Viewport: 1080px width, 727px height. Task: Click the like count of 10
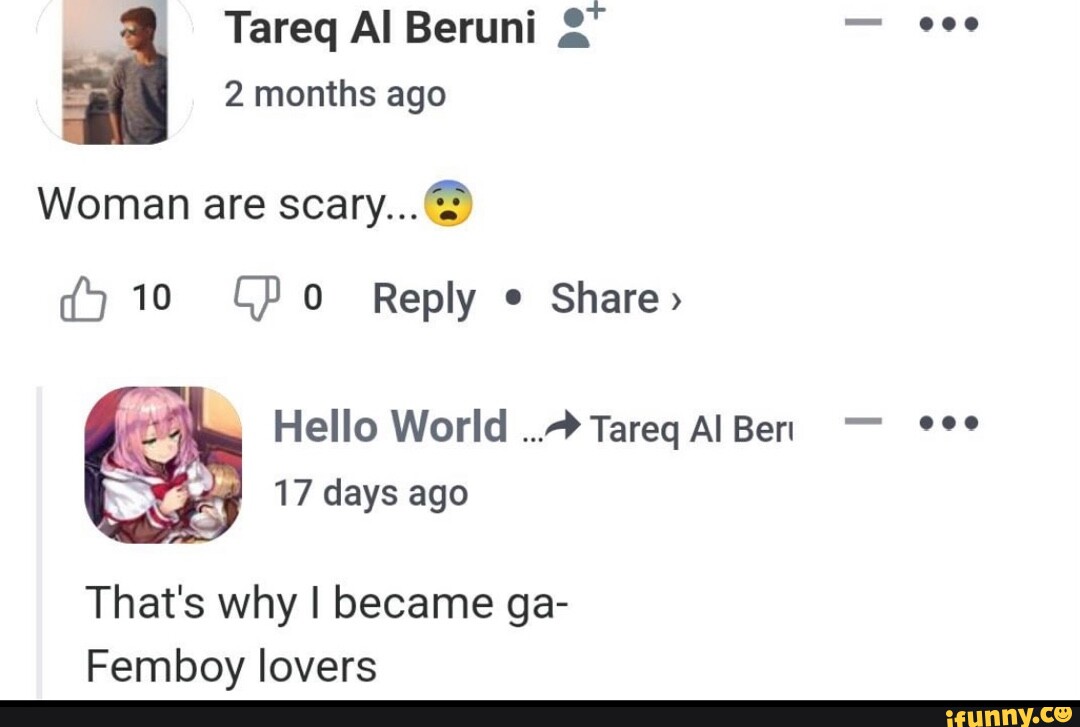tap(152, 299)
